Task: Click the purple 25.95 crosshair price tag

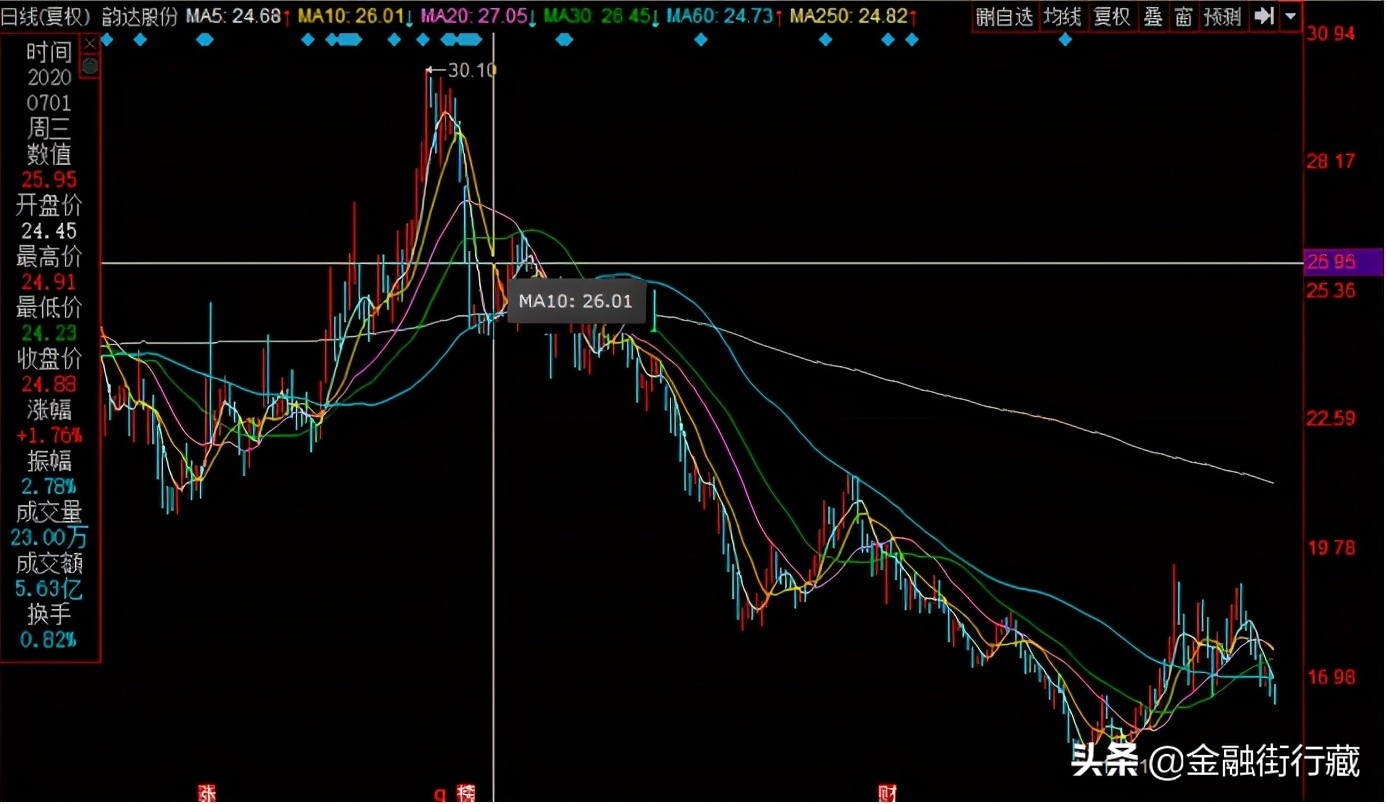Action: point(1345,262)
